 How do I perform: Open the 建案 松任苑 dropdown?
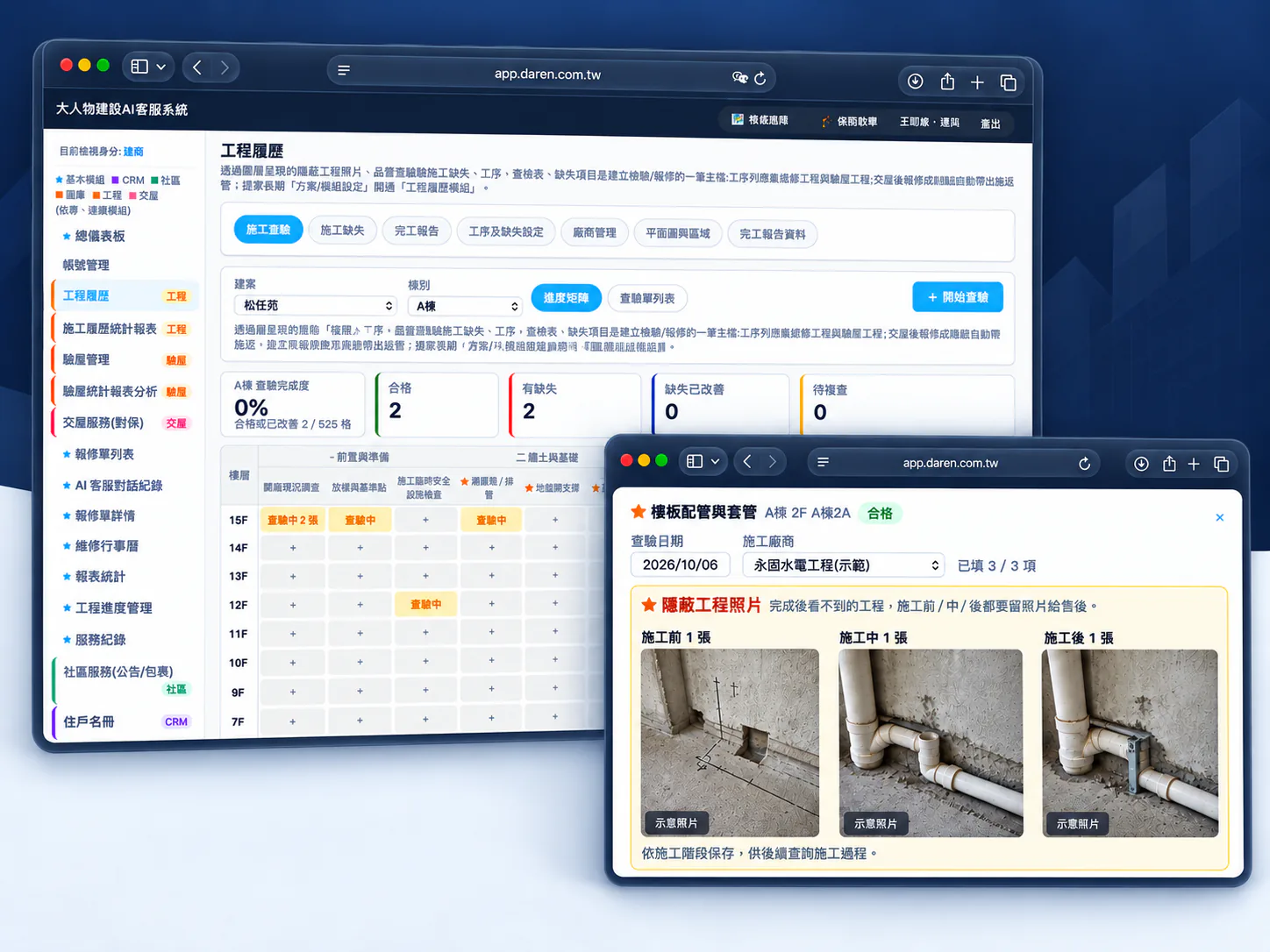pyautogui.click(x=316, y=305)
